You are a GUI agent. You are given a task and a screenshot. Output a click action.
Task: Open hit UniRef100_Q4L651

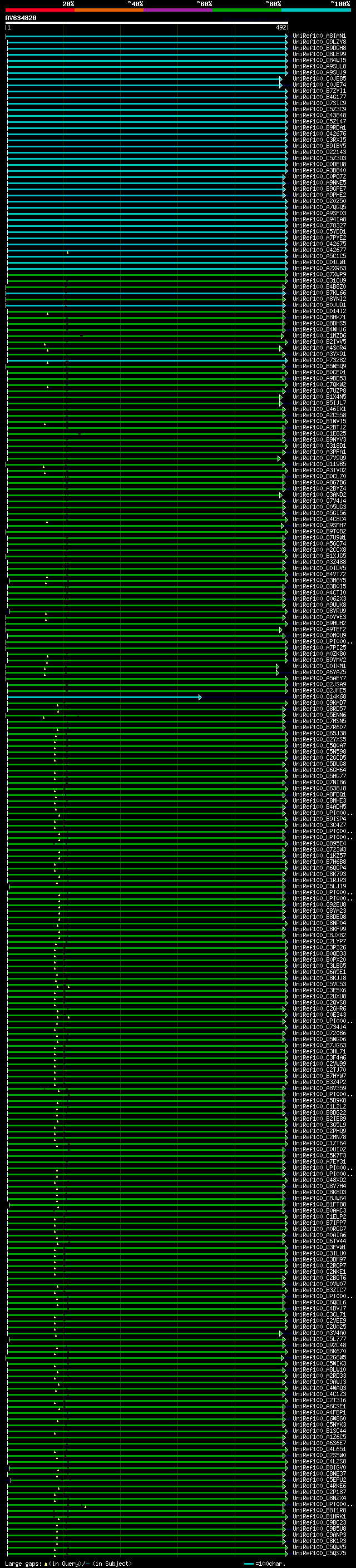pos(319,1450)
